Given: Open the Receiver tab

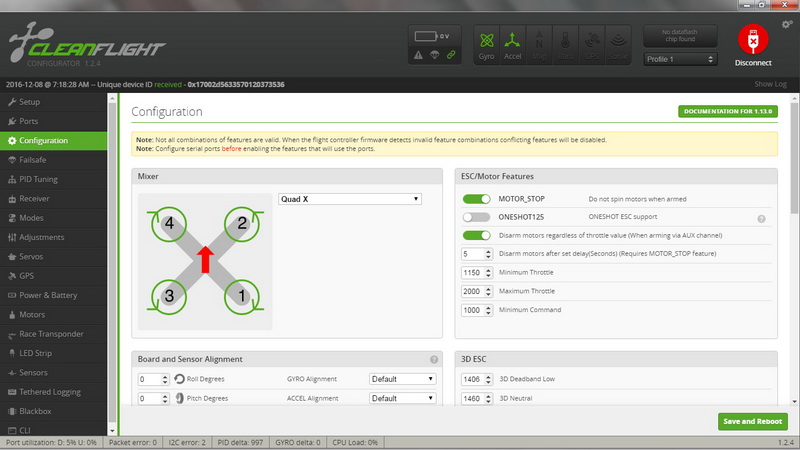Looking at the screenshot, I should (54, 198).
